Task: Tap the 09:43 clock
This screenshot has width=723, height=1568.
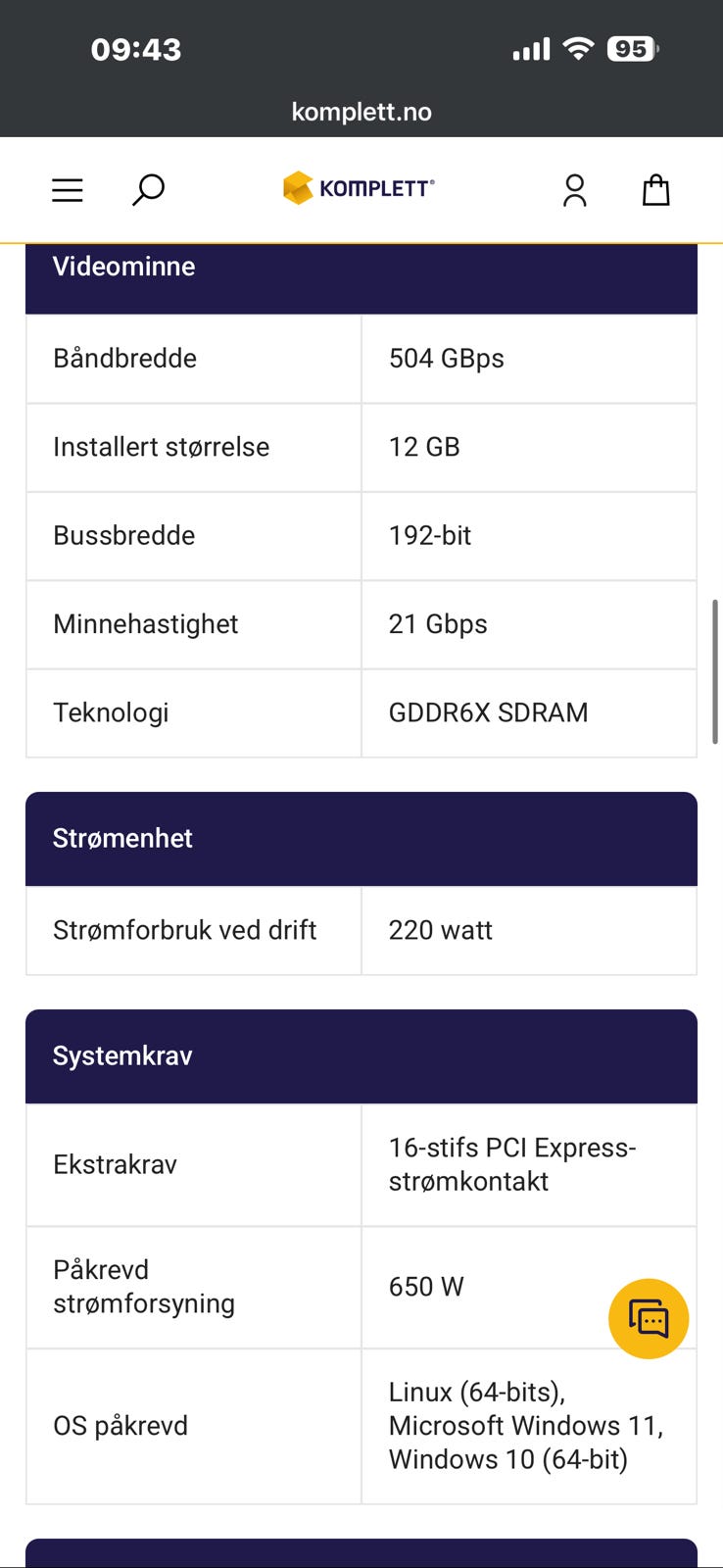Action: click(136, 49)
